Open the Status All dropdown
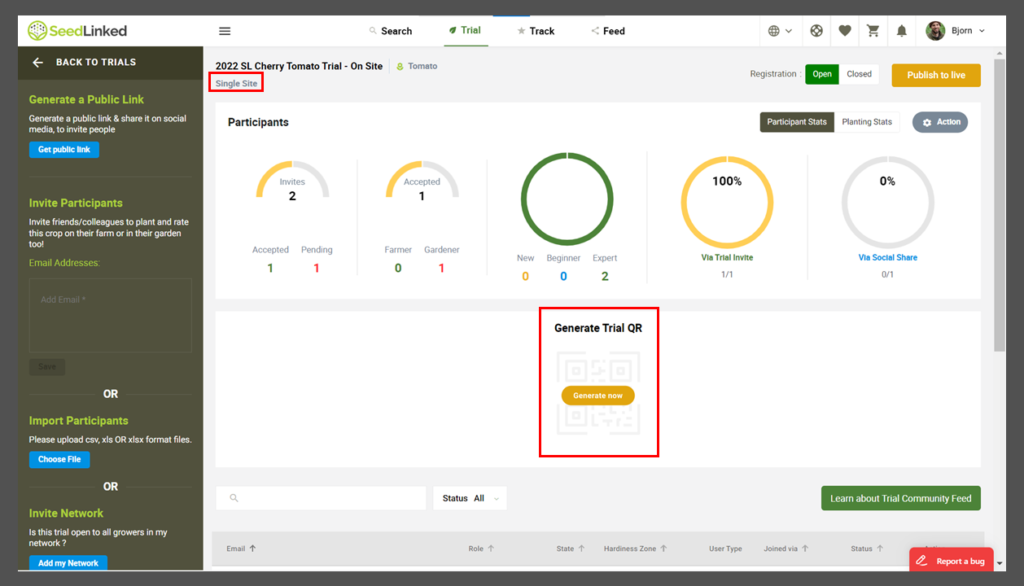 (x=470, y=498)
